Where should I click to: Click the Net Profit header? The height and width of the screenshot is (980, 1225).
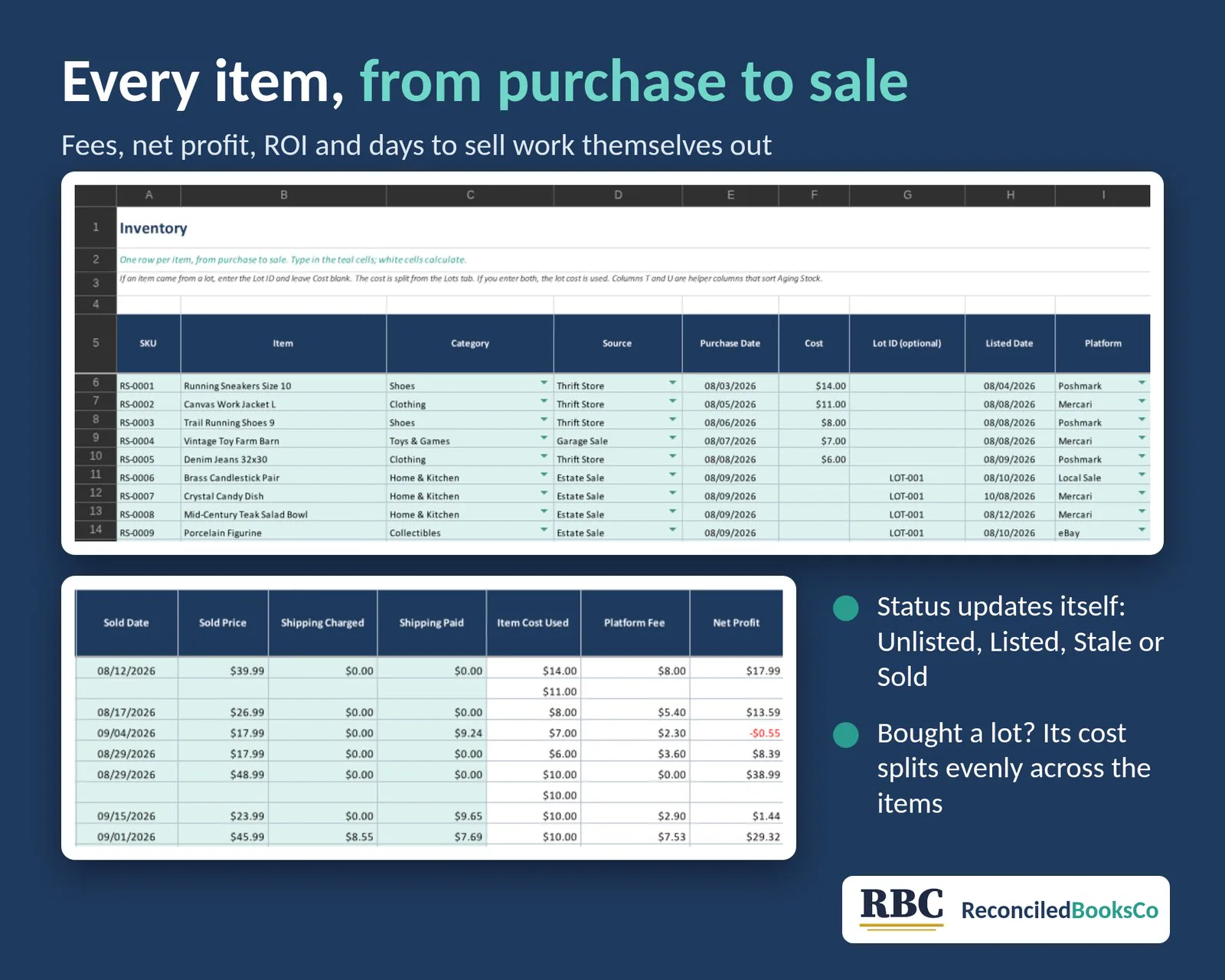point(737,622)
